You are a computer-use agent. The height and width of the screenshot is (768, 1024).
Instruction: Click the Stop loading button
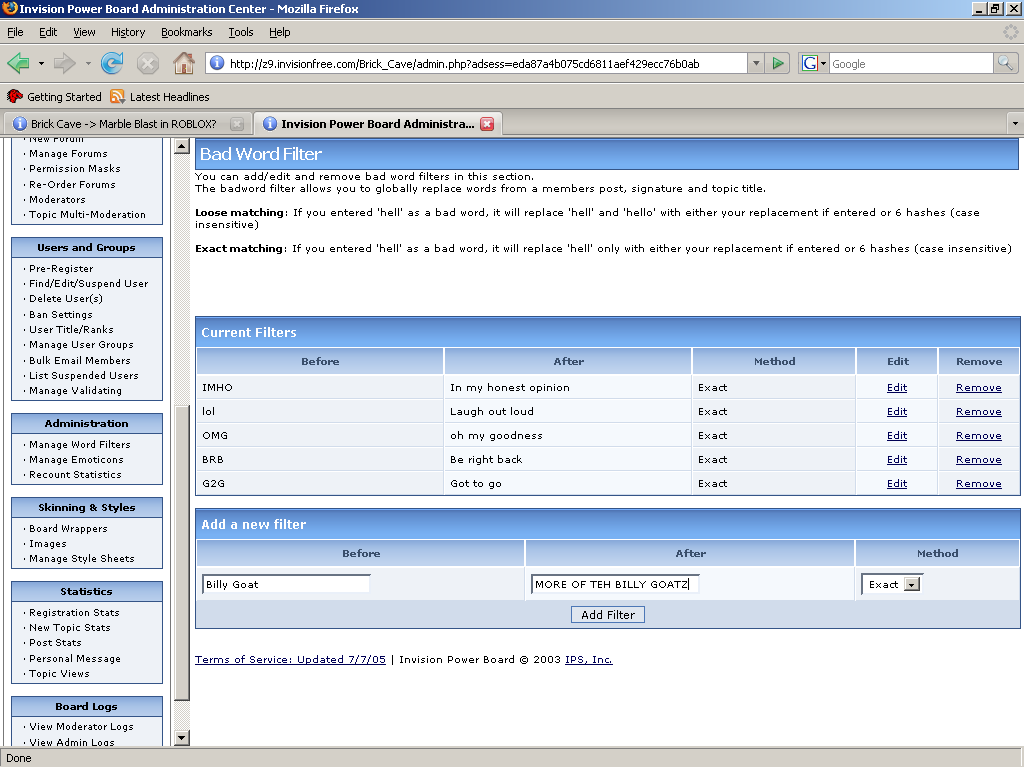148,63
